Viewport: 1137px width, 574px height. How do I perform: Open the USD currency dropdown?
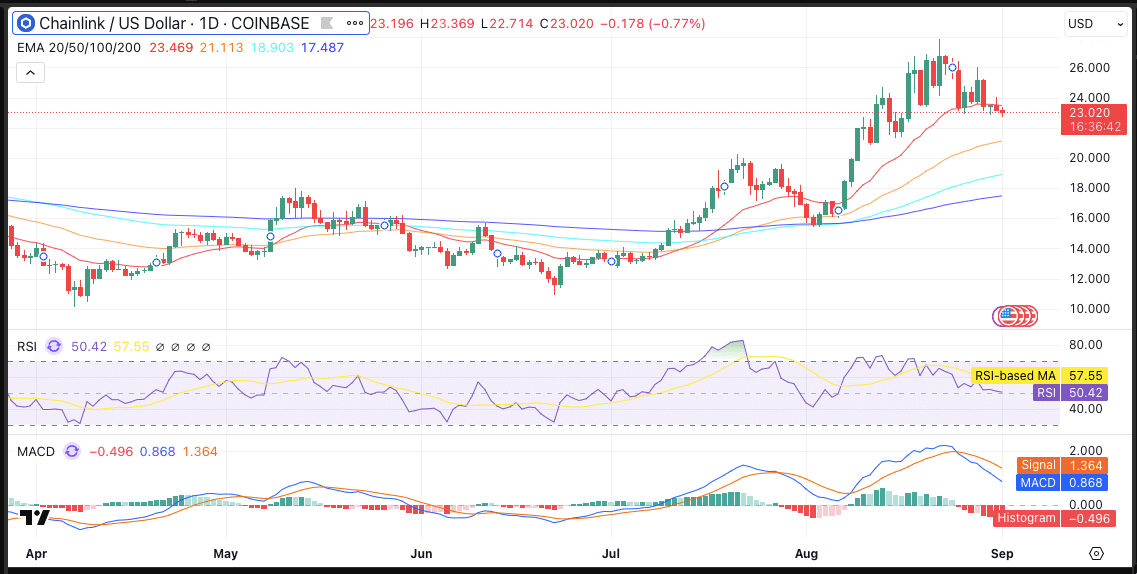pos(1095,24)
